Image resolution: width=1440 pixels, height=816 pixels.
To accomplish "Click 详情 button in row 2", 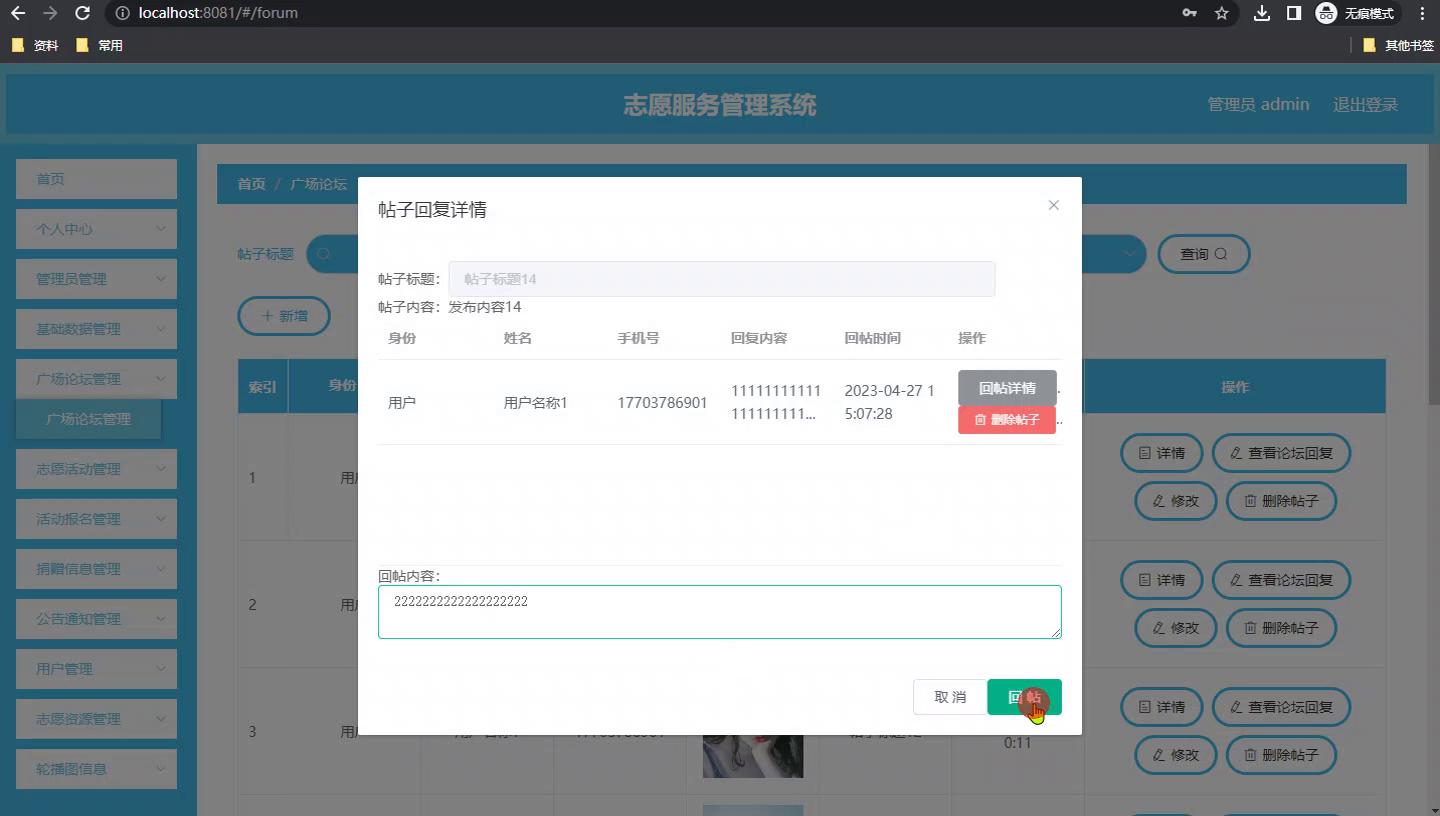I will click(x=1161, y=580).
